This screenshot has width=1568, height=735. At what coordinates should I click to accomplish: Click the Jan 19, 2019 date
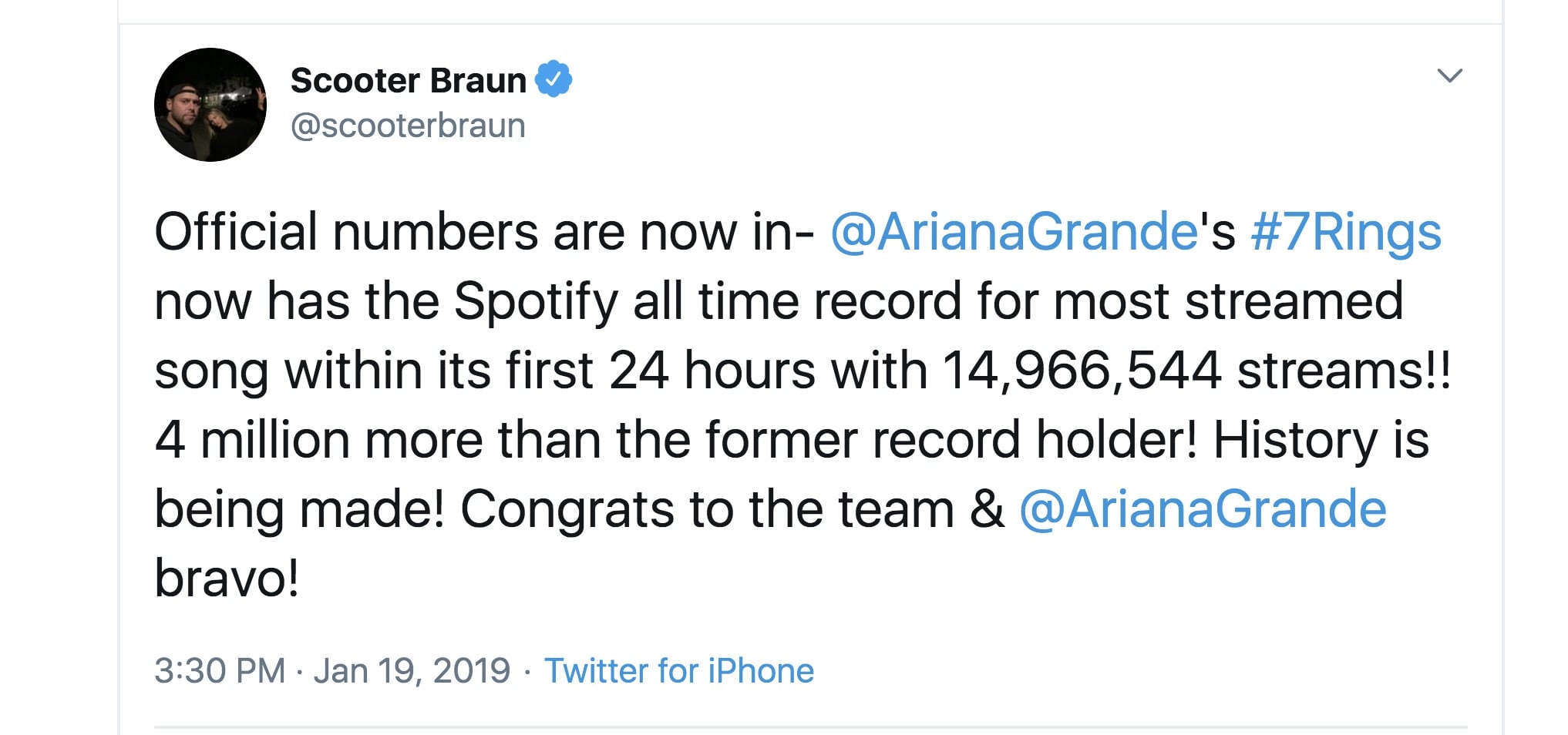click(412, 670)
